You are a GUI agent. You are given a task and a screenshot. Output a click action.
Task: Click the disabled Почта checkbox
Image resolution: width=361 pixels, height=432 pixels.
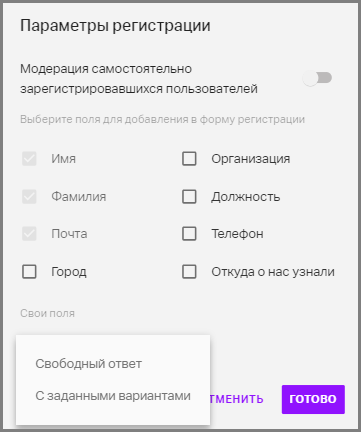(29, 234)
